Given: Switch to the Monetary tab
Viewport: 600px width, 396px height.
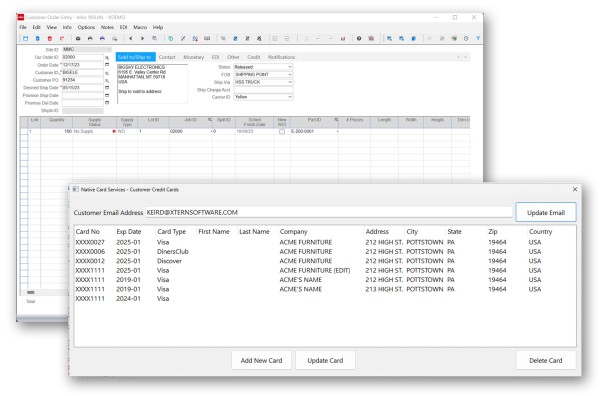Looking at the screenshot, I should [194, 57].
